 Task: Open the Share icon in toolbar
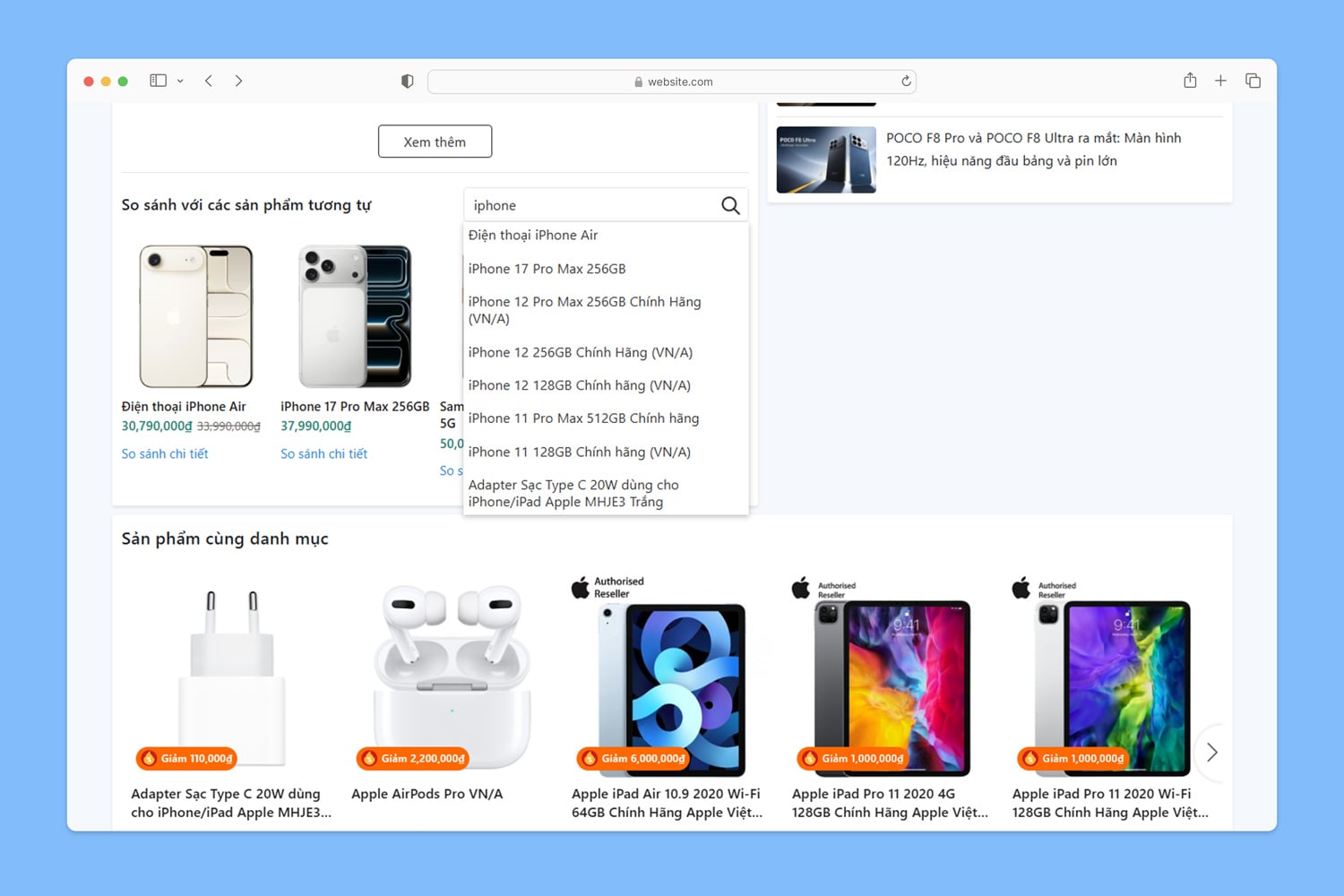pos(1190,81)
